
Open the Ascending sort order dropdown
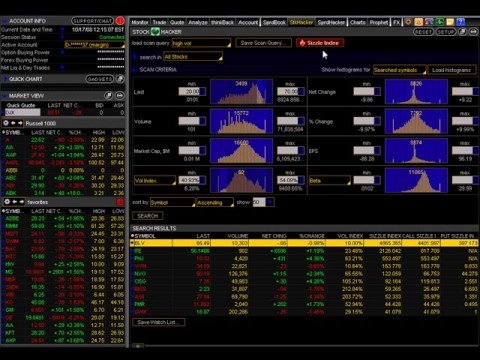pos(215,202)
